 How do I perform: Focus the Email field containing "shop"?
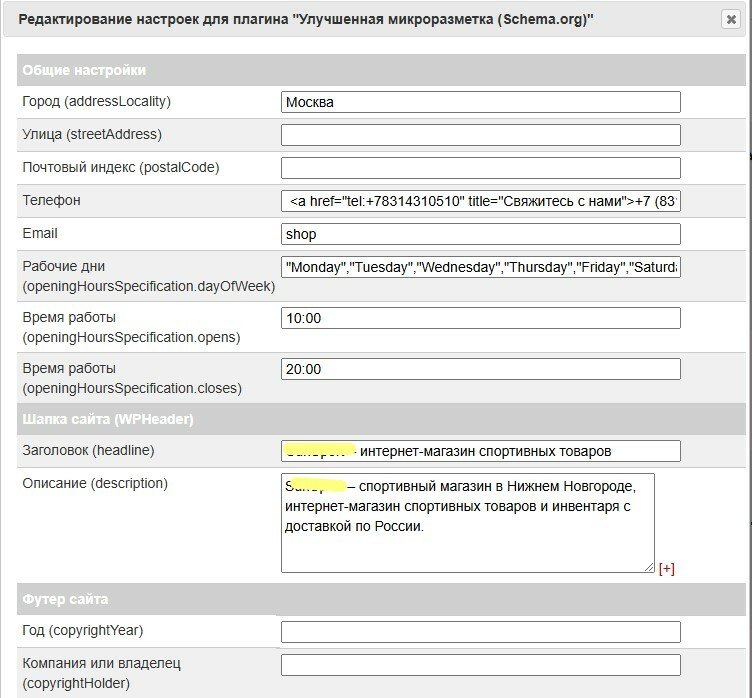(x=480, y=234)
